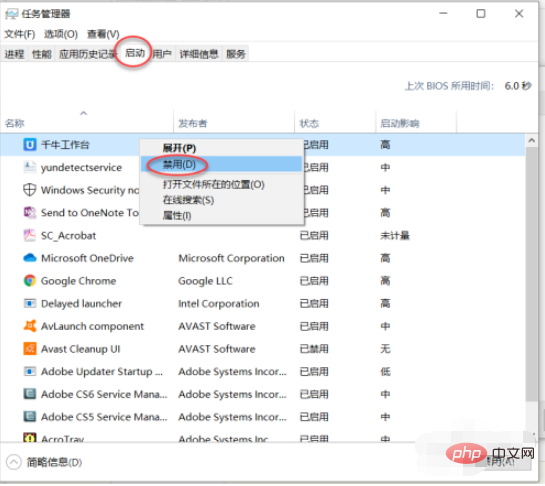Select the Avast Cleanup UI row name
This screenshot has height=486, width=545.
tap(81, 349)
